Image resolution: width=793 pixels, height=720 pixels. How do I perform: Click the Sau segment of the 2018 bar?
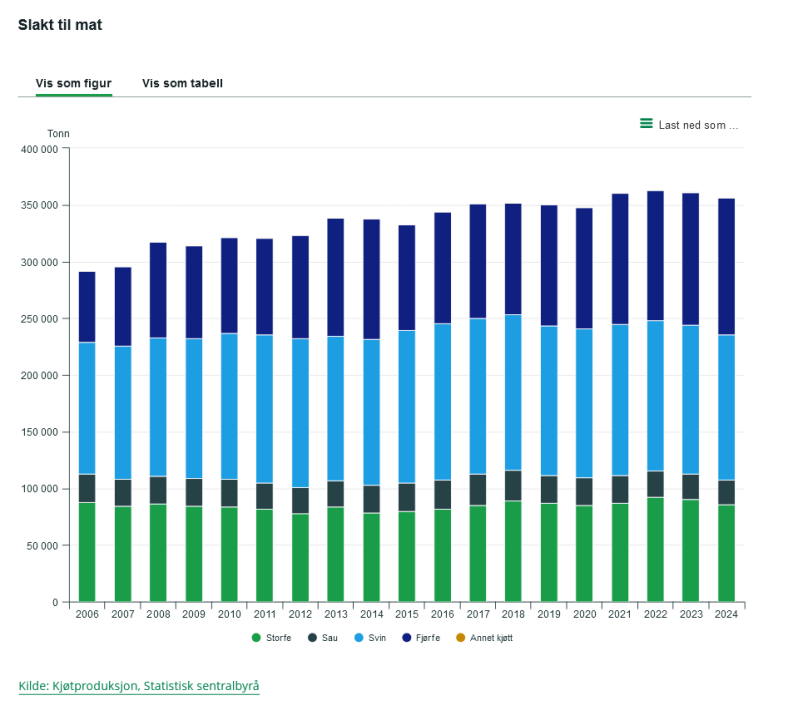tap(513, 486)
